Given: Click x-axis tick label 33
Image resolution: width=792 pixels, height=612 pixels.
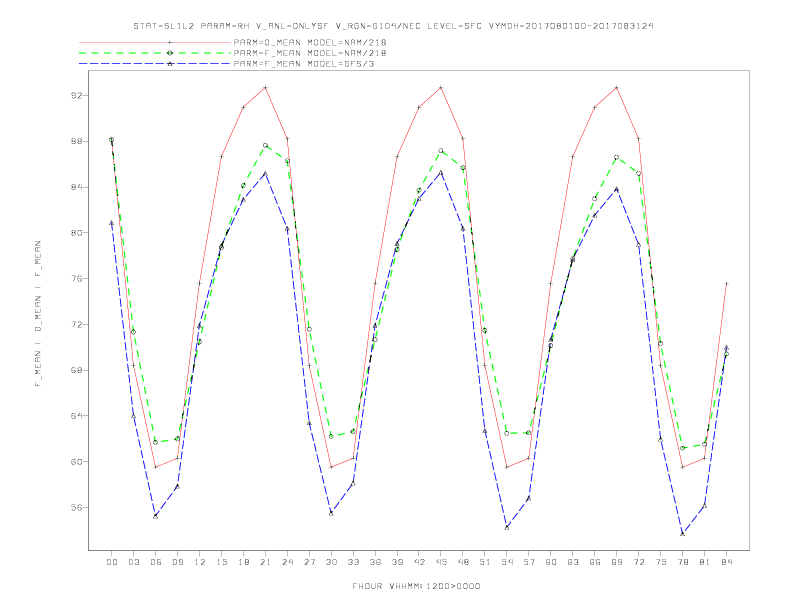Looking at the screenshot, I should coord(353,562).
